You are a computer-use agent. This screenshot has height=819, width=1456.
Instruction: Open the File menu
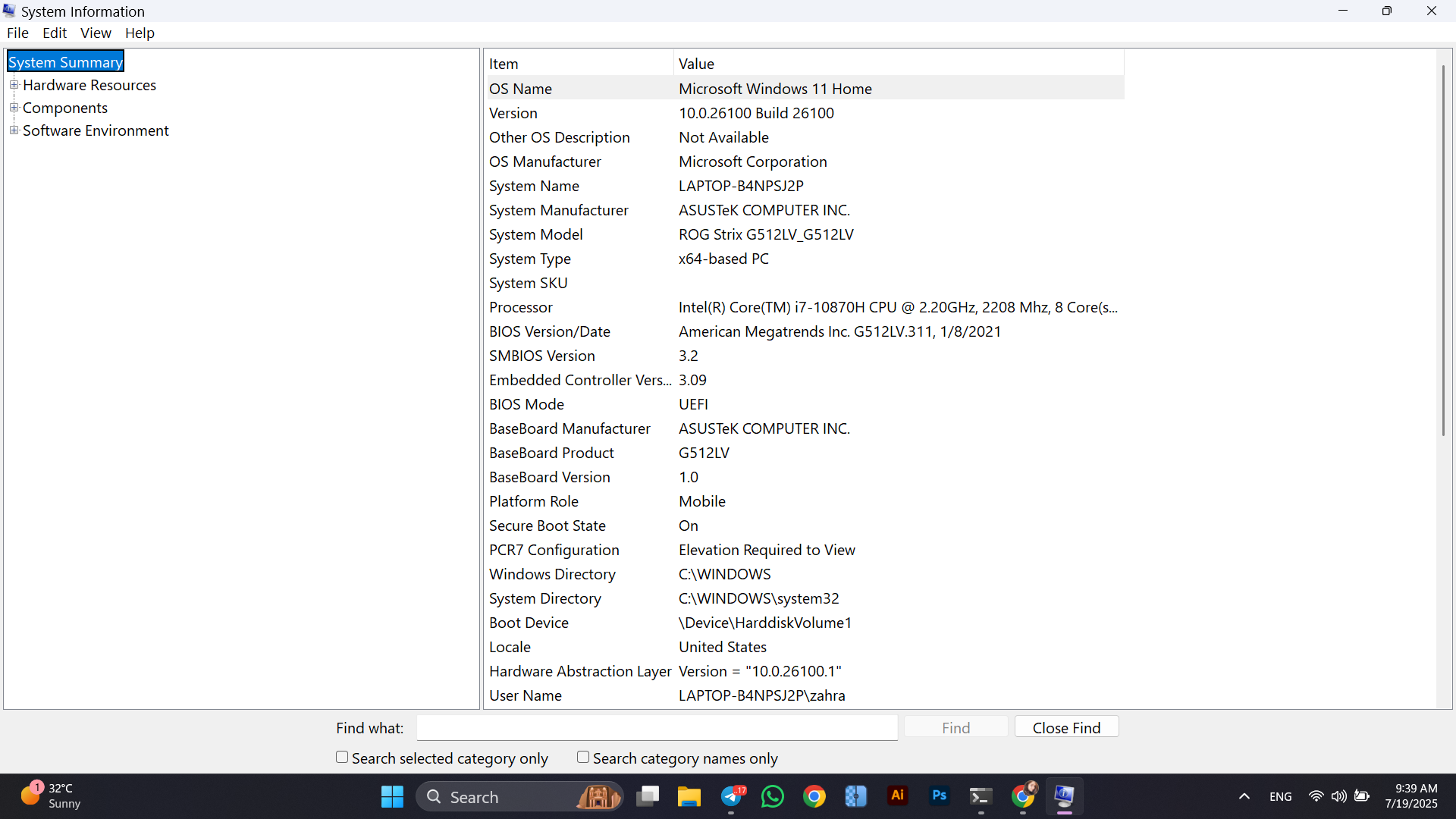[17, 33]
